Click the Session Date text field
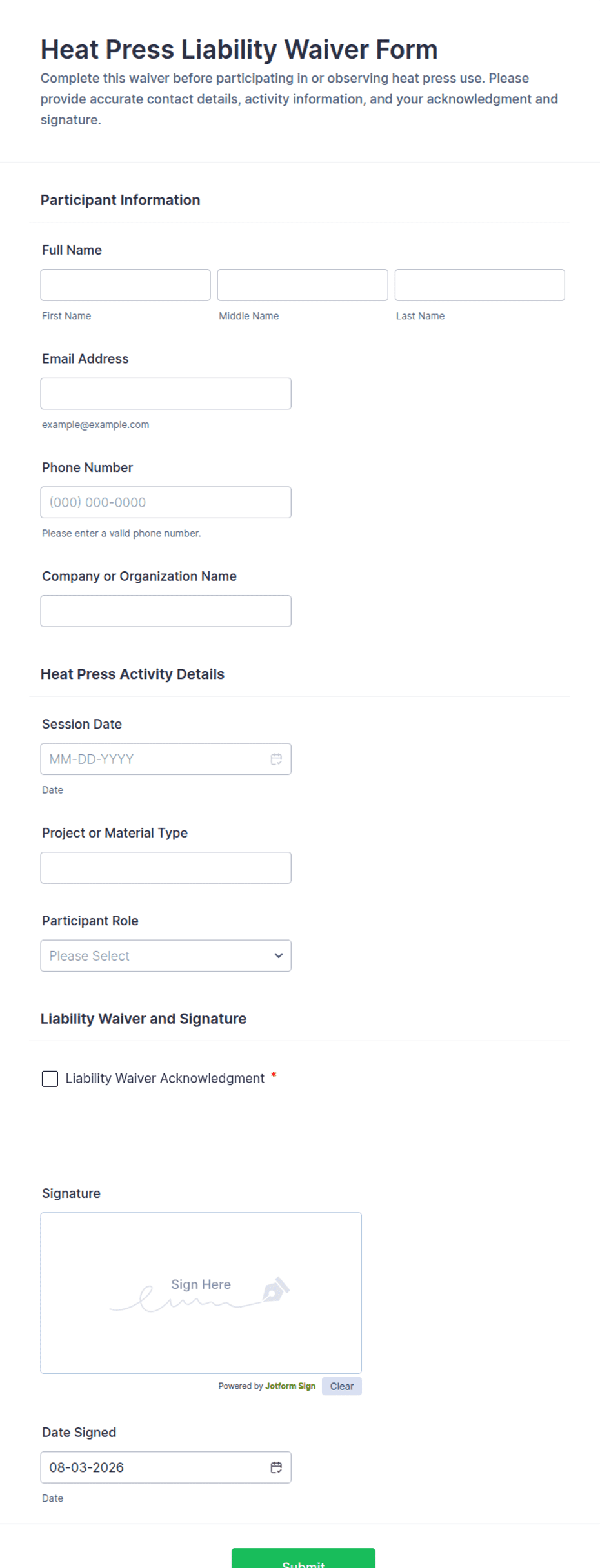Image resolution: width=600 pixels, height=1568 pixels. click(155, 759)
